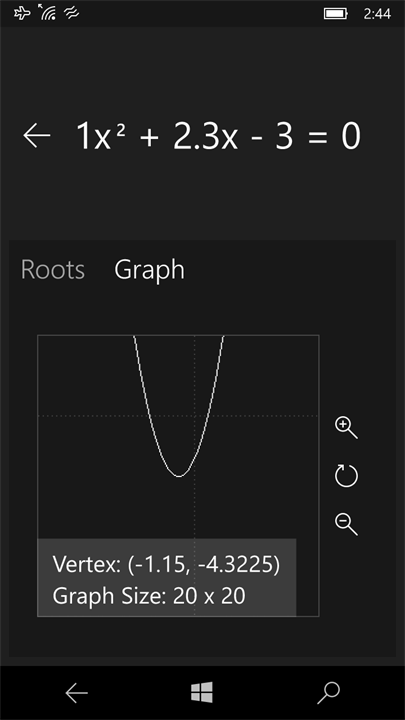Click the Graph Size 20 x 20 label
Viewport: 405px width, 720px height.
pos(149,596)
